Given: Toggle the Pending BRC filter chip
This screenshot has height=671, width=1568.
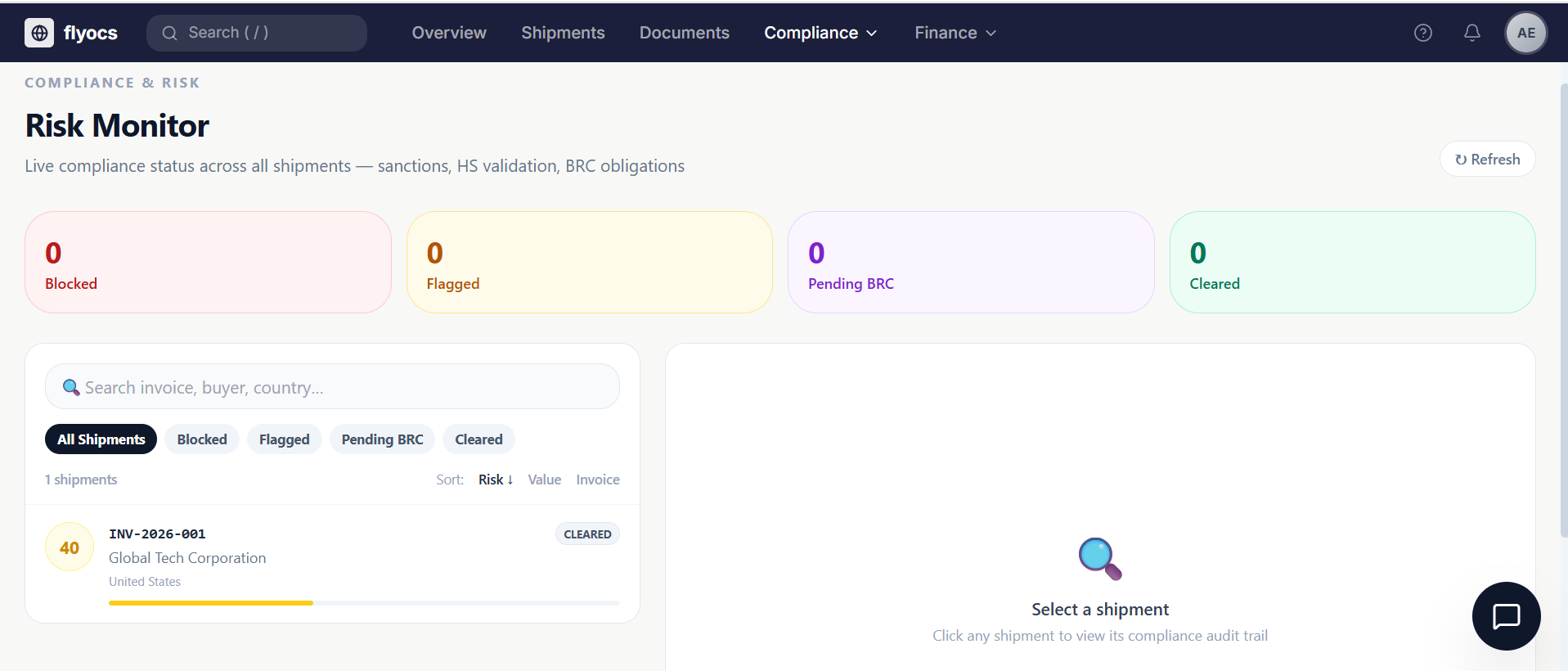Looking at the screenshot, I should tap(382, 439).
